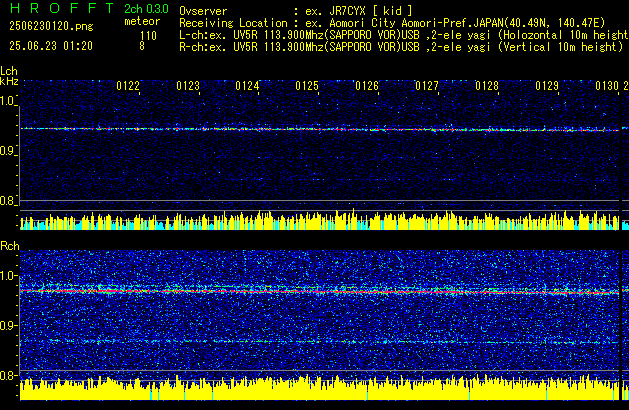This screenshot has height=410, width=629.
Task: Click the Lch 0.9 frequency axis label
Action: [8, 151]
